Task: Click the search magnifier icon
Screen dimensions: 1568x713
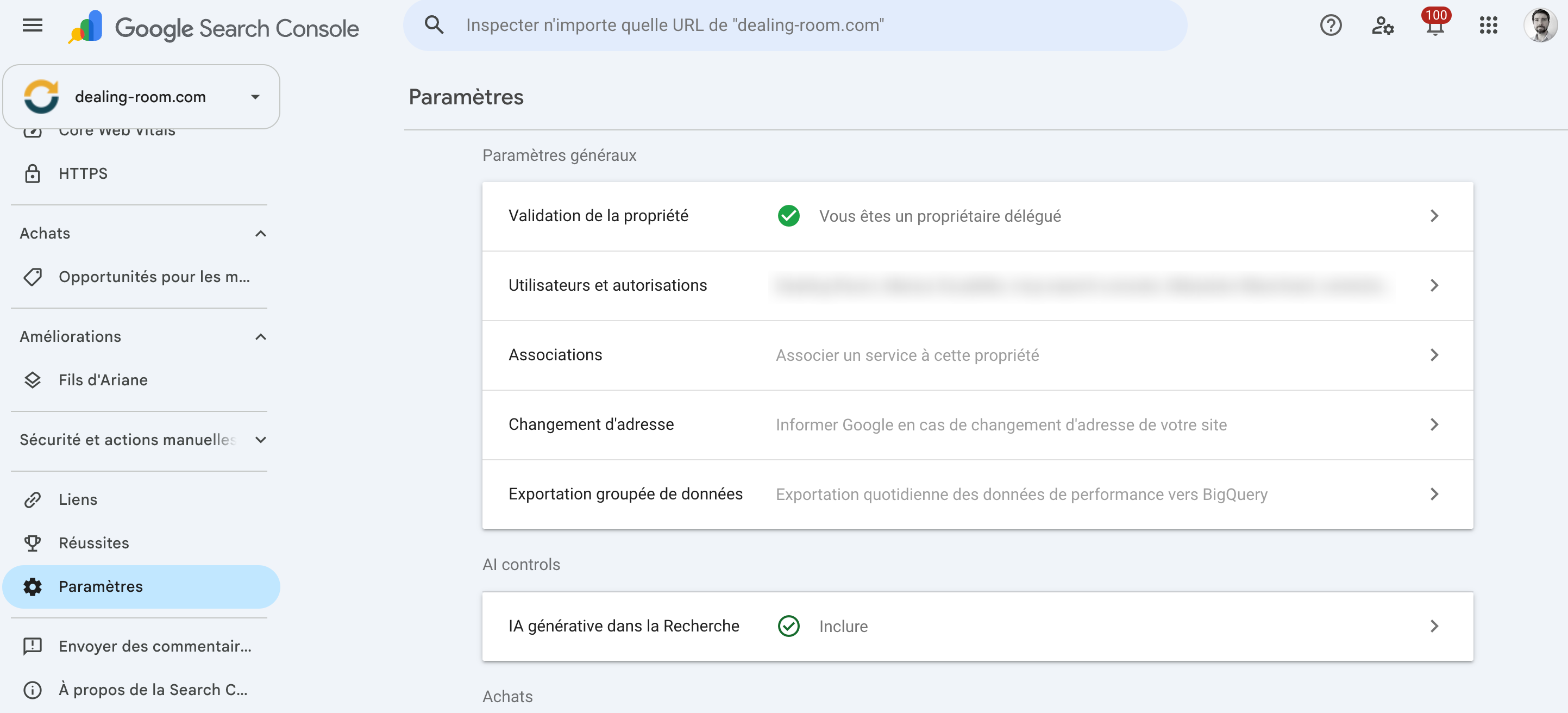Action: [x=434, y=26]
